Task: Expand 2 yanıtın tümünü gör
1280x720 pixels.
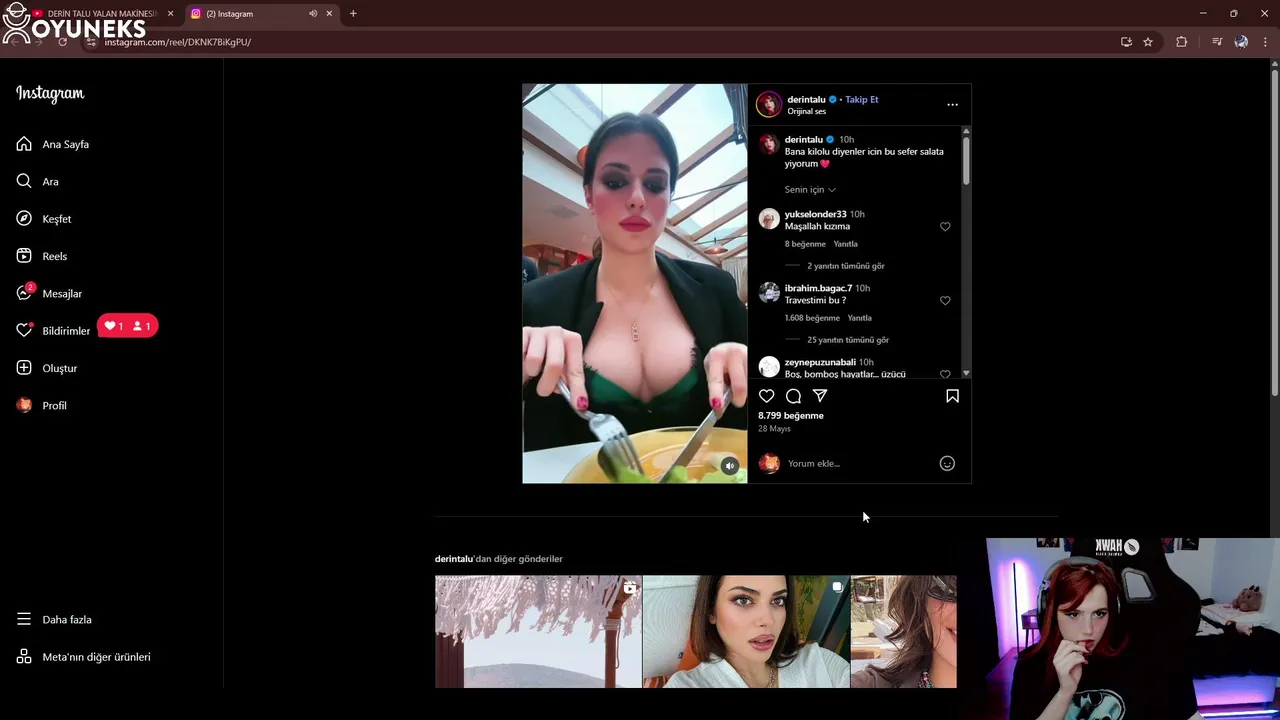Action: tap(846, 266)
